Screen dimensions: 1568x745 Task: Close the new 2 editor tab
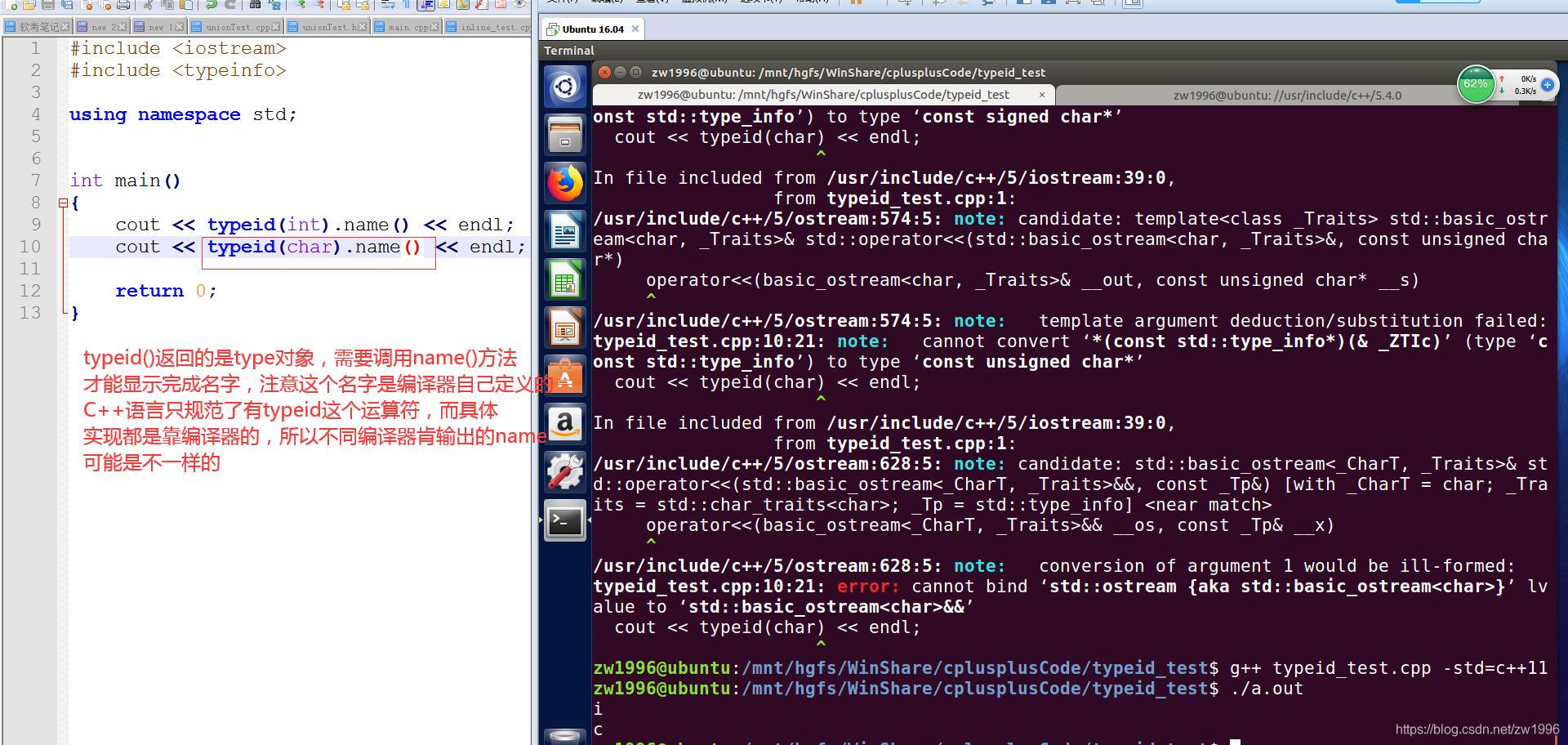tap(122, 27)
